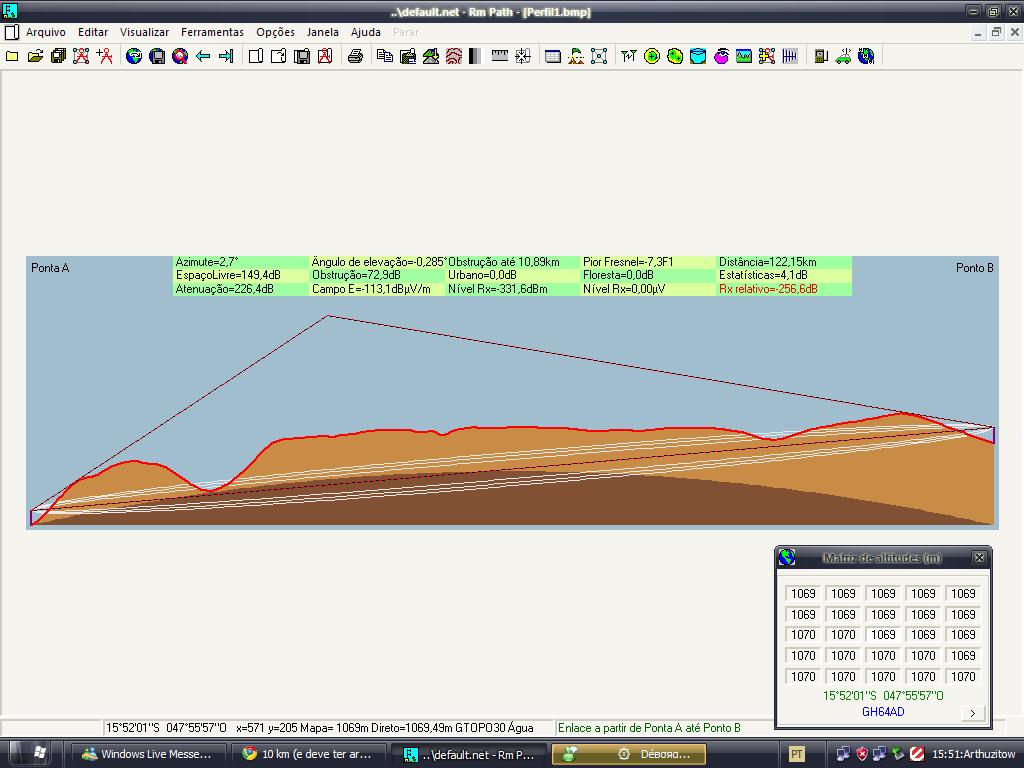This screenshot has width=1024, height=768.
Task: Open the Ferramentas menu
Action: coord(212,32)
